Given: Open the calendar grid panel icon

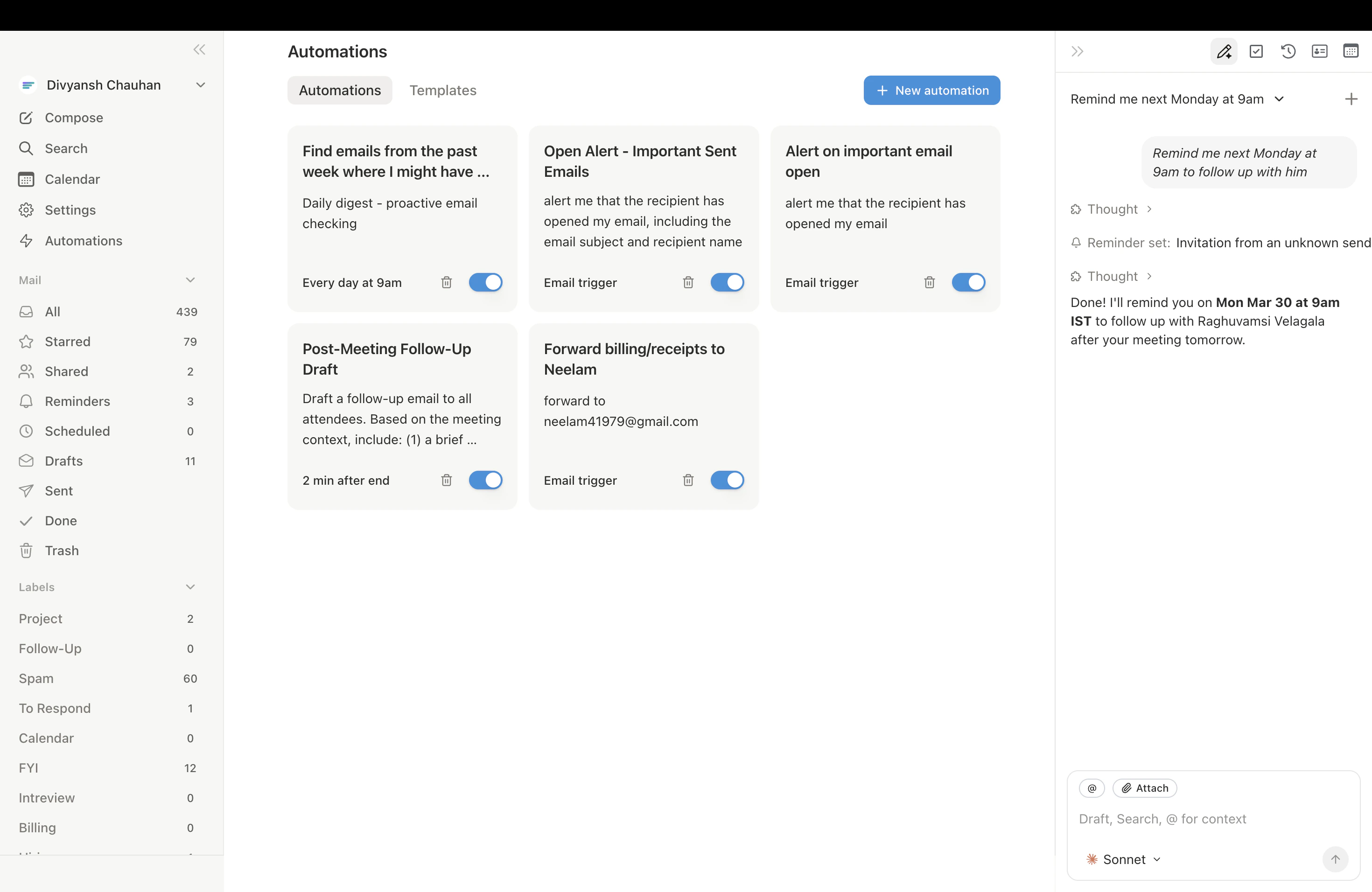Looking at the screenshot, I should (1351, 51).
